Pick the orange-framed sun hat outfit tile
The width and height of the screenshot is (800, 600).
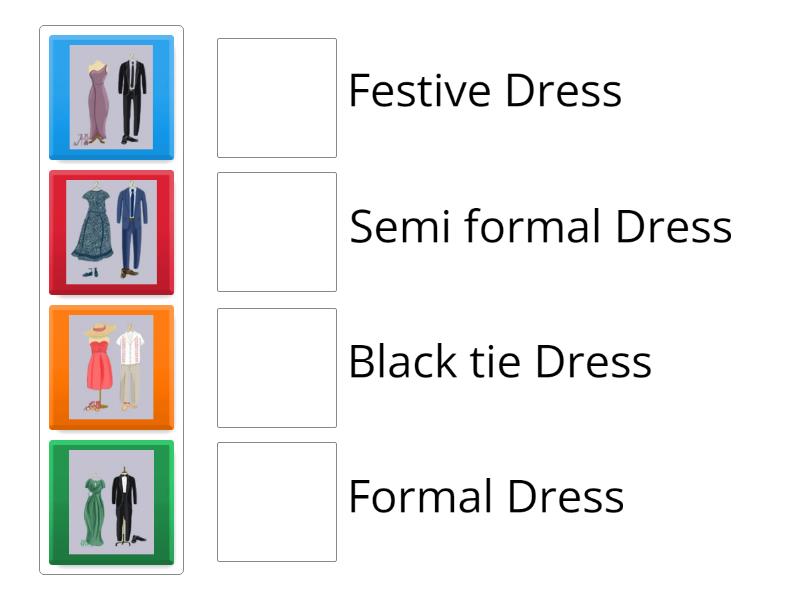coord(112,363)
